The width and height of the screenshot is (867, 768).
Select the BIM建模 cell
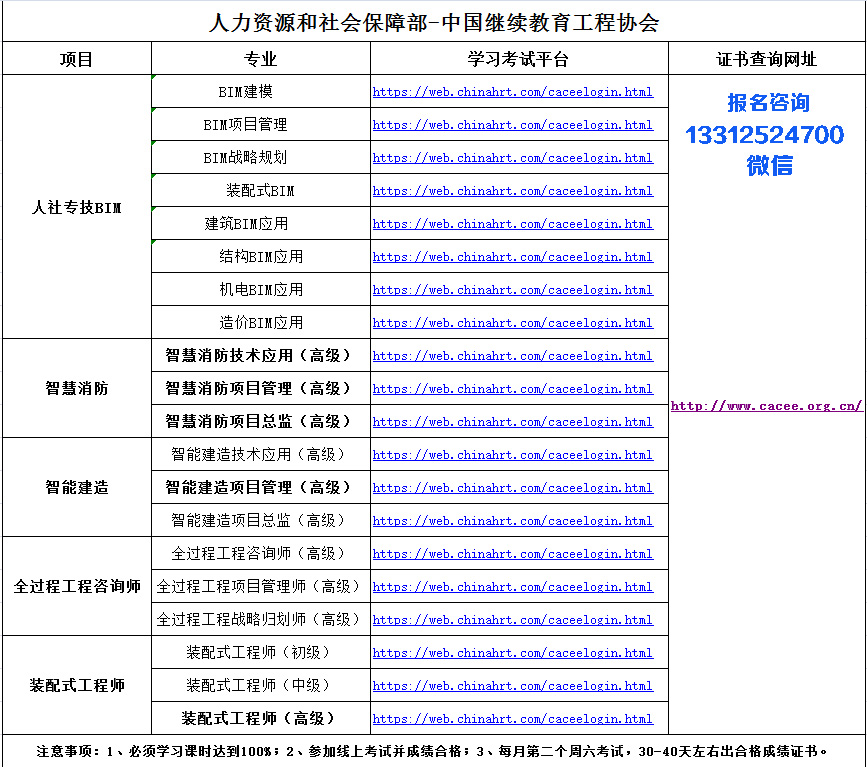[x=260, y=91]
